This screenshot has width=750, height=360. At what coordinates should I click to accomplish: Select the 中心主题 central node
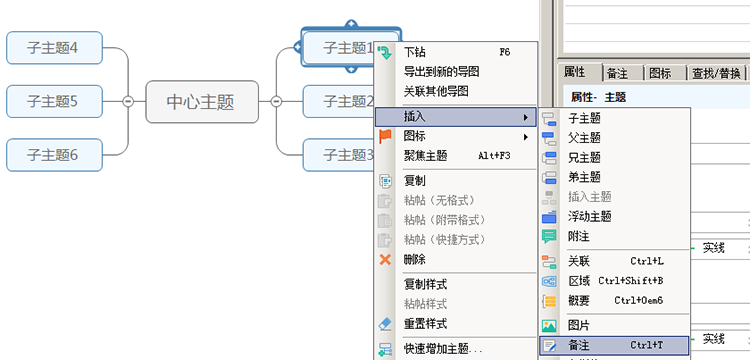(x=202, y=102)
